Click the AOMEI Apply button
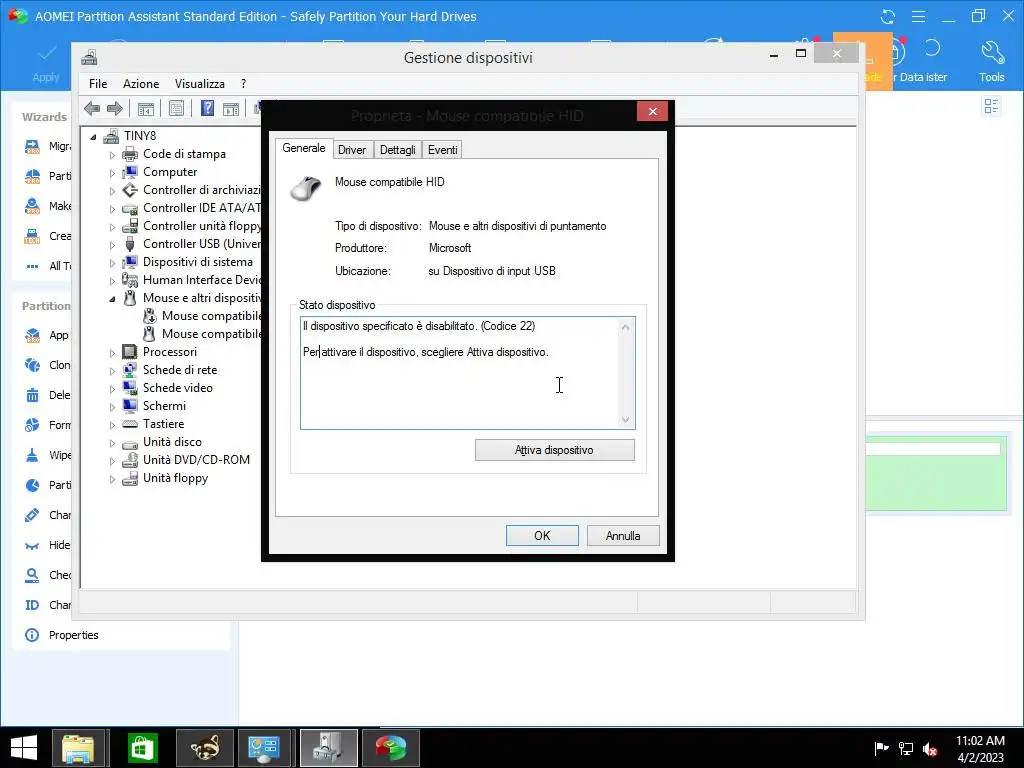The height and width of the screenshot is (768, 1024). coord(46,63)
